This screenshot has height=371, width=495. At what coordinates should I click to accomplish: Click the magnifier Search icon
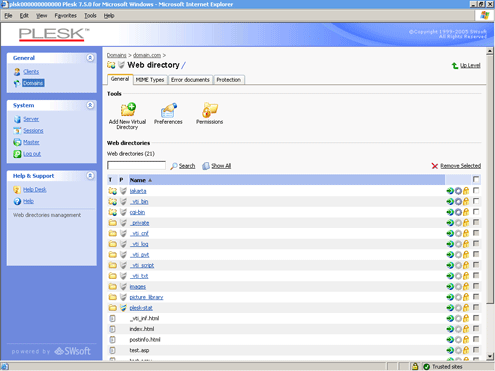coord(174,166)
